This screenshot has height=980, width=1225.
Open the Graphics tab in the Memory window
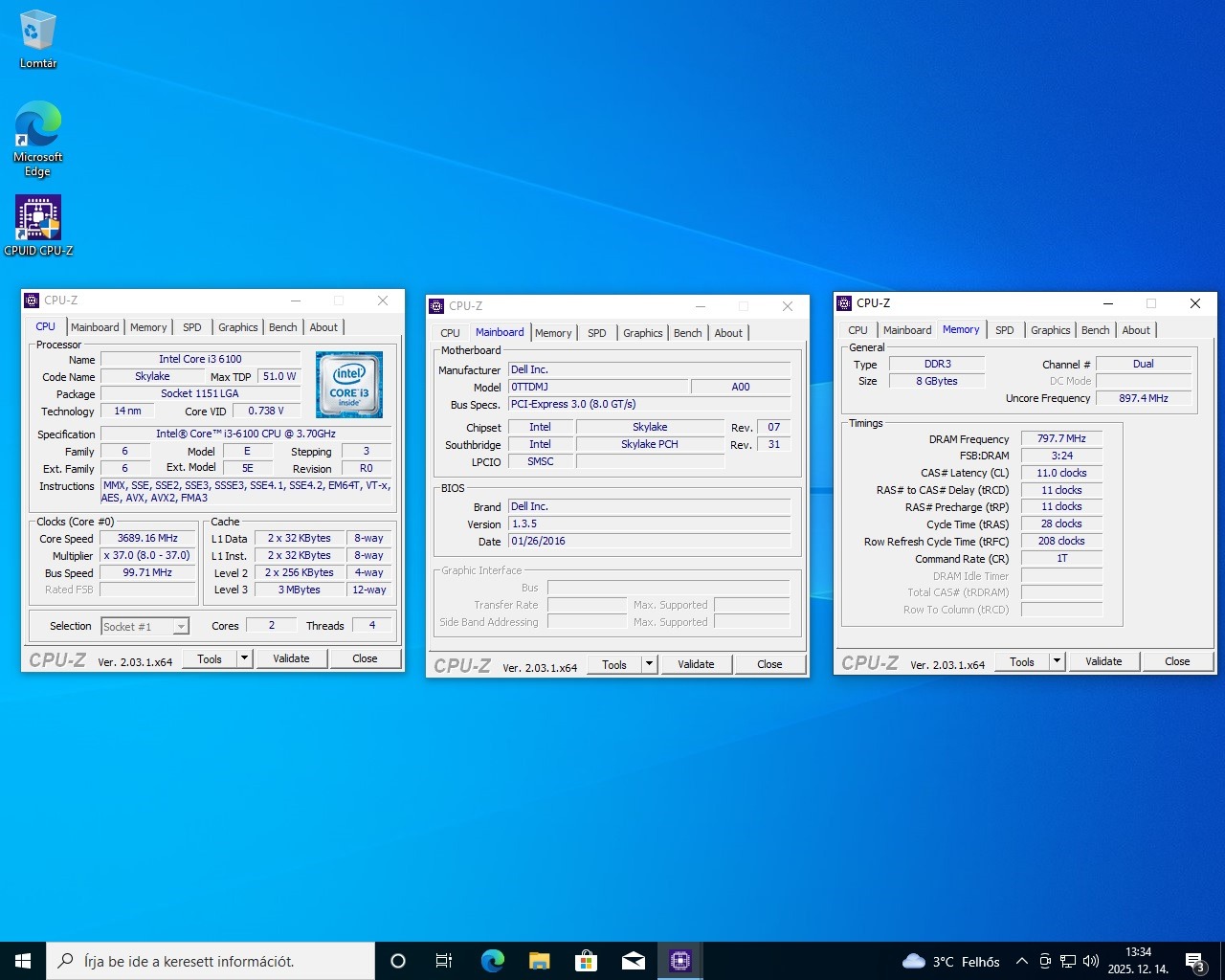[x=1050, y=330]
